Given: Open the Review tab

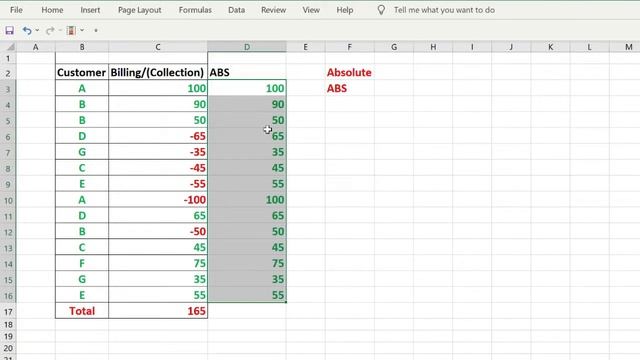Looking at the screenshot, I should (273, 10).
